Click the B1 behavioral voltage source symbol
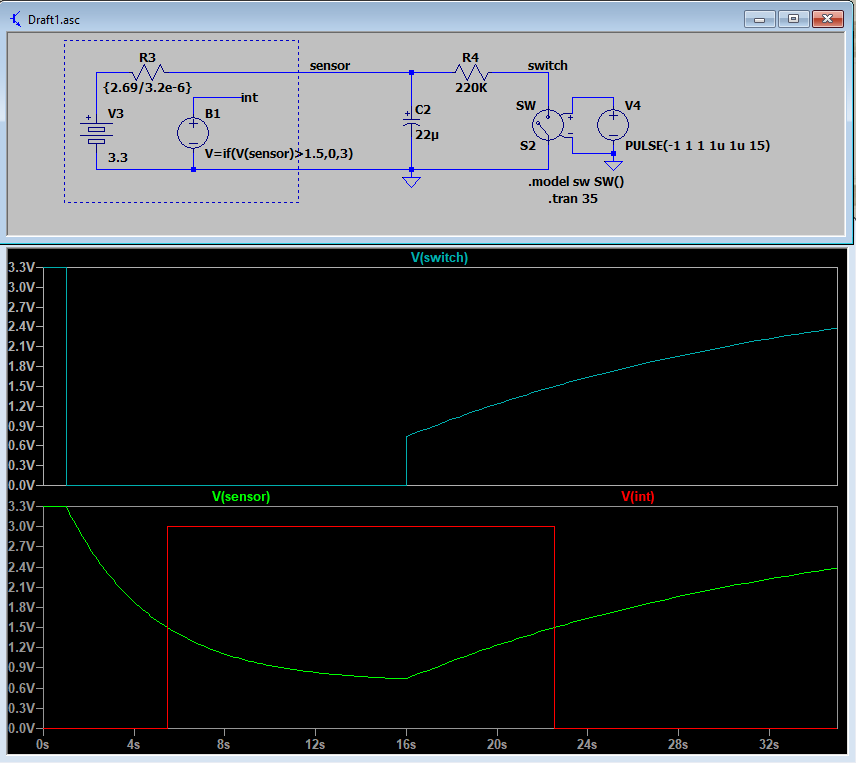Screen dimensions: 856x763 (x=193, y=133)
